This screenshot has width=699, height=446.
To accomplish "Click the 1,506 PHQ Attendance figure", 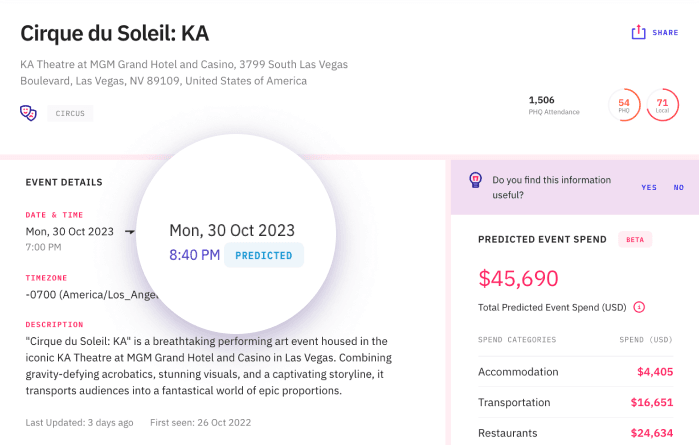I will pos(541,100).
